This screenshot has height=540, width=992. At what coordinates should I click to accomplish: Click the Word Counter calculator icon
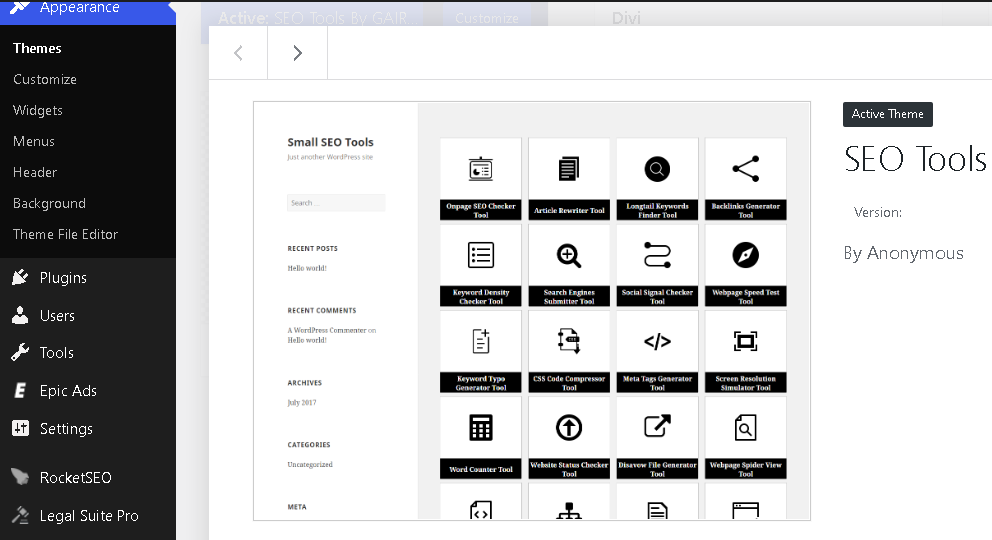coord(481,427)
